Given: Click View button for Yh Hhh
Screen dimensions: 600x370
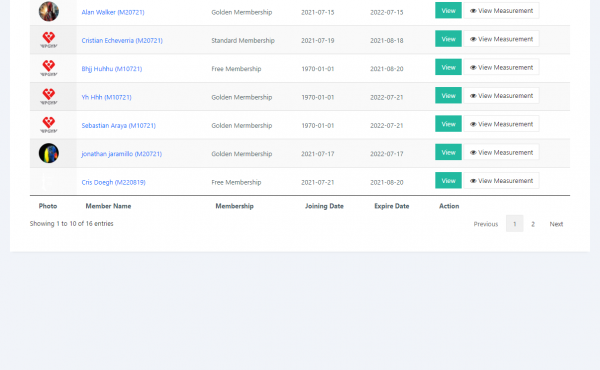Looking at the screenshot, I should 448,95.
